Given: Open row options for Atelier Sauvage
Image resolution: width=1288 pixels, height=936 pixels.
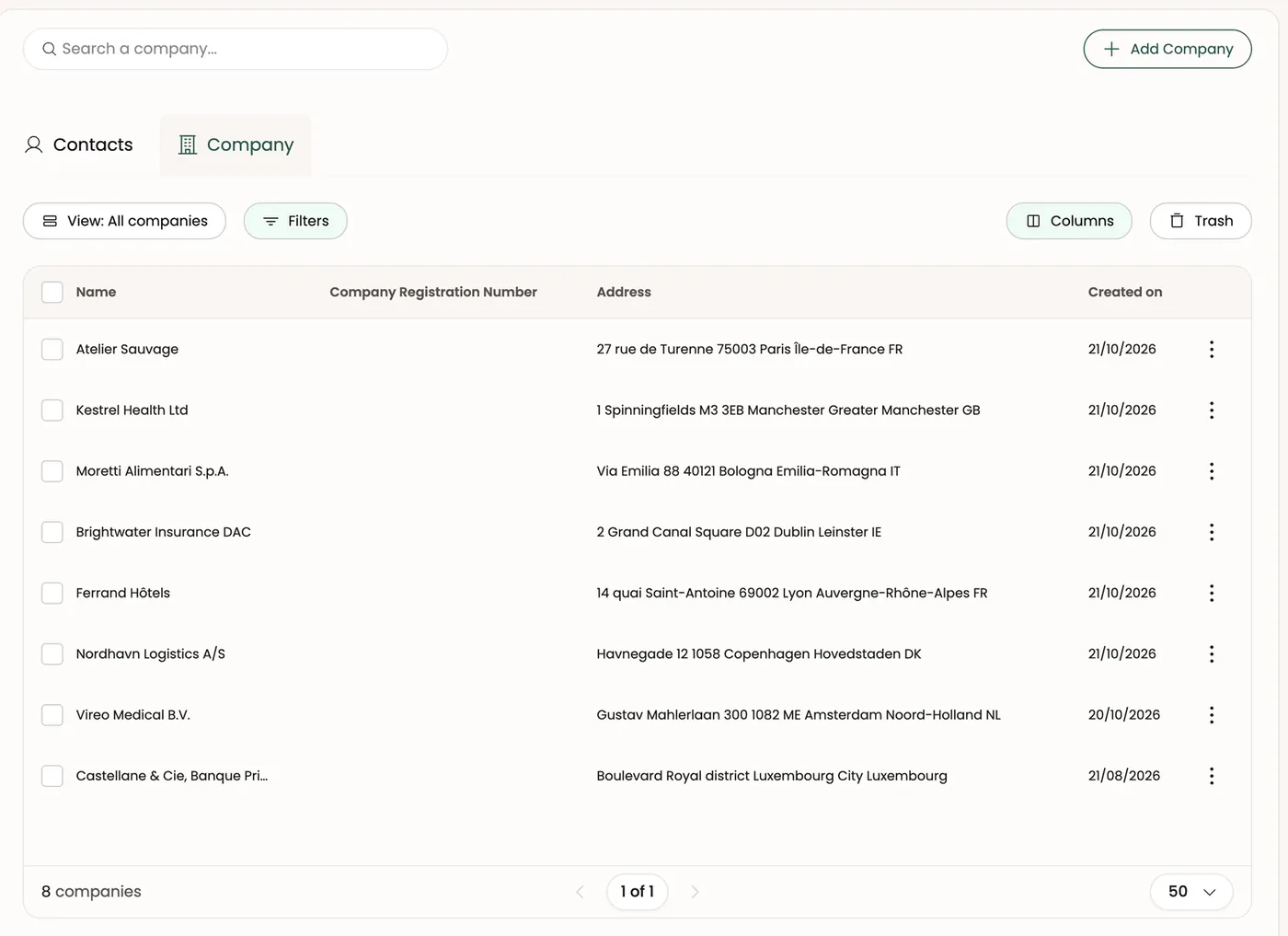Looking at the screenshot, I should (x=1212, y=349).
